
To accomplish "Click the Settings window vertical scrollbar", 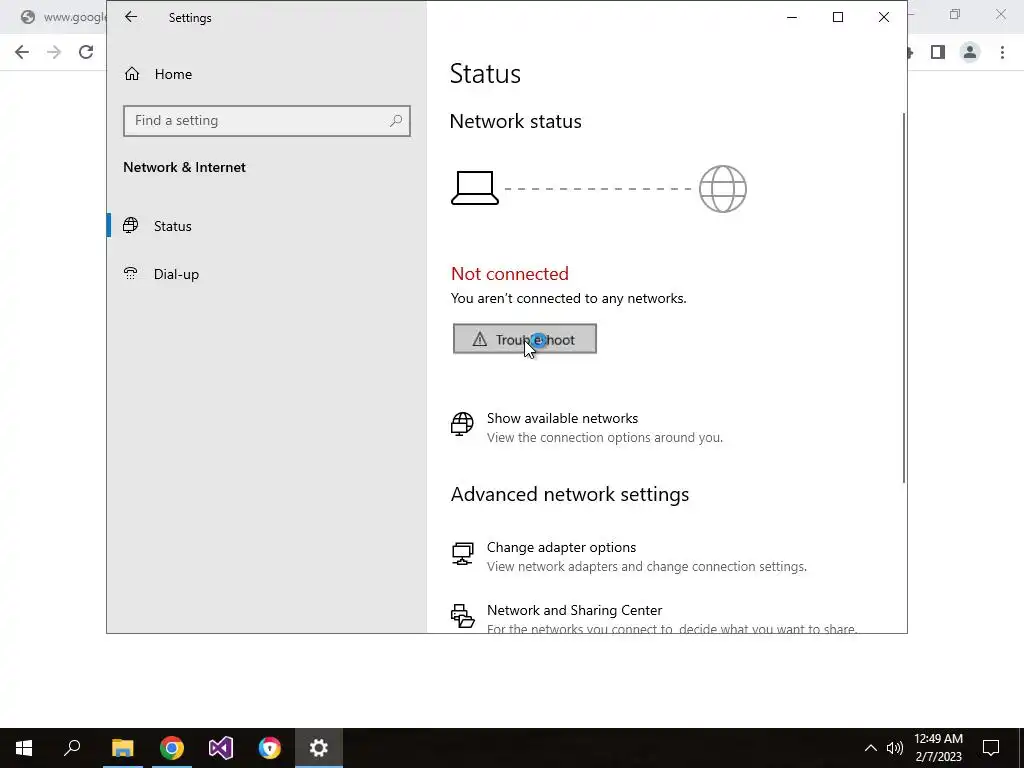I will [x=904, y=298].
